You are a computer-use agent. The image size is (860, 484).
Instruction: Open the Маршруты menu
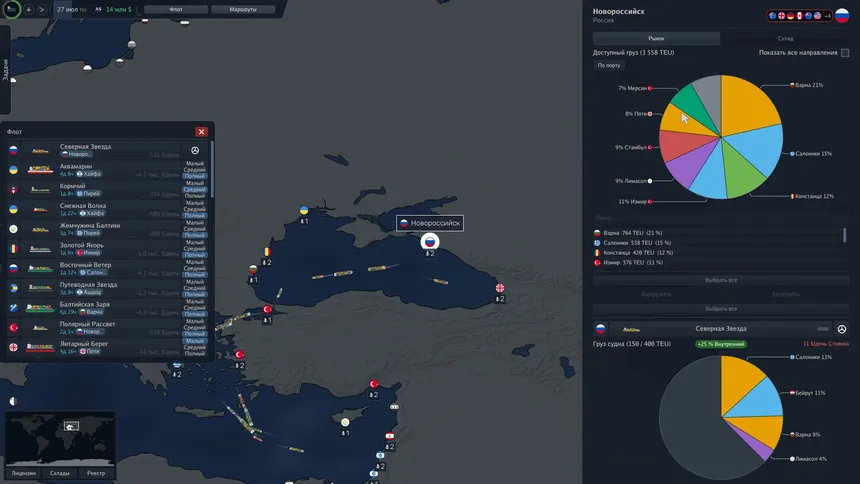point(236,9)
